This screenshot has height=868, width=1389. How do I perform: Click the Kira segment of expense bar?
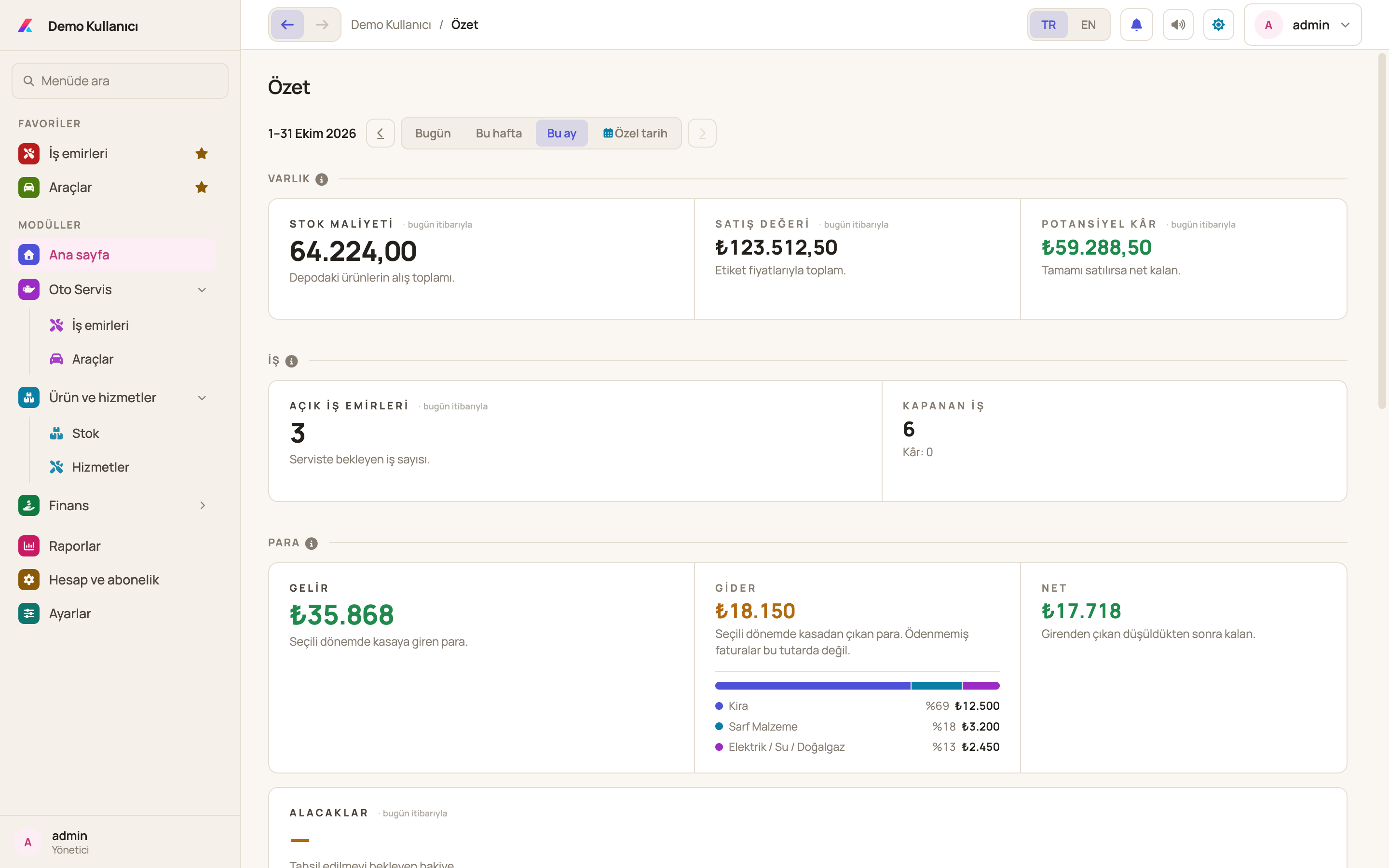pos(812,685)
